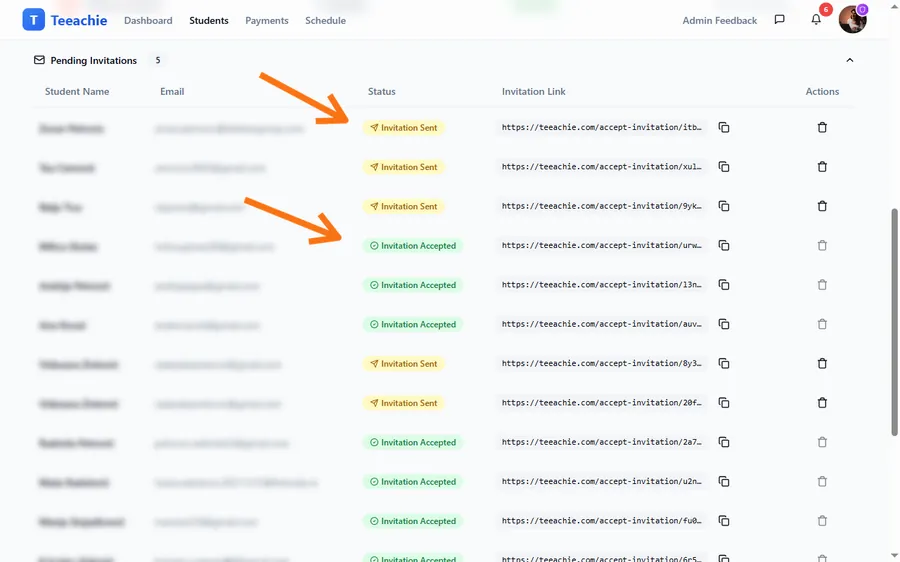Click Invitation Sent badge in itb row
The width and height of the screenshot is (900, 562).
click(404, 127)
